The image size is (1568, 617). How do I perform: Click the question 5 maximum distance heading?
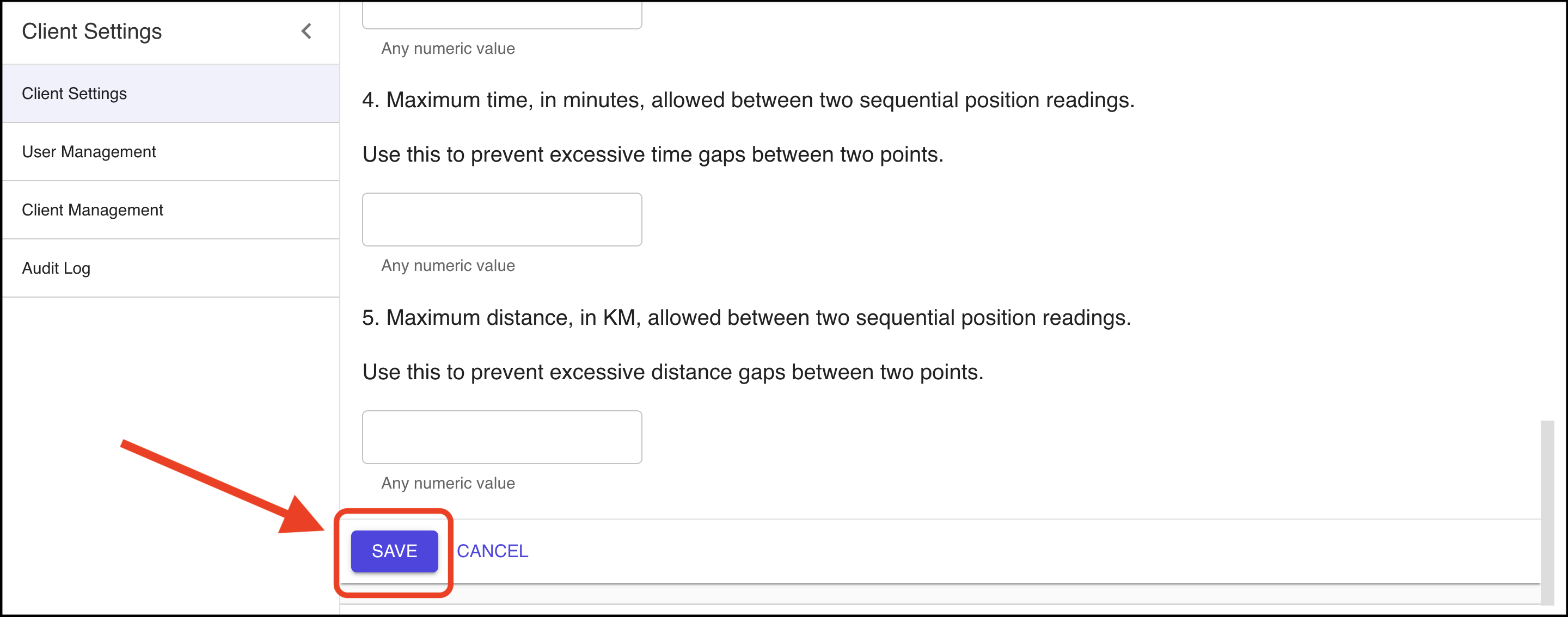[x=746, y=318]
